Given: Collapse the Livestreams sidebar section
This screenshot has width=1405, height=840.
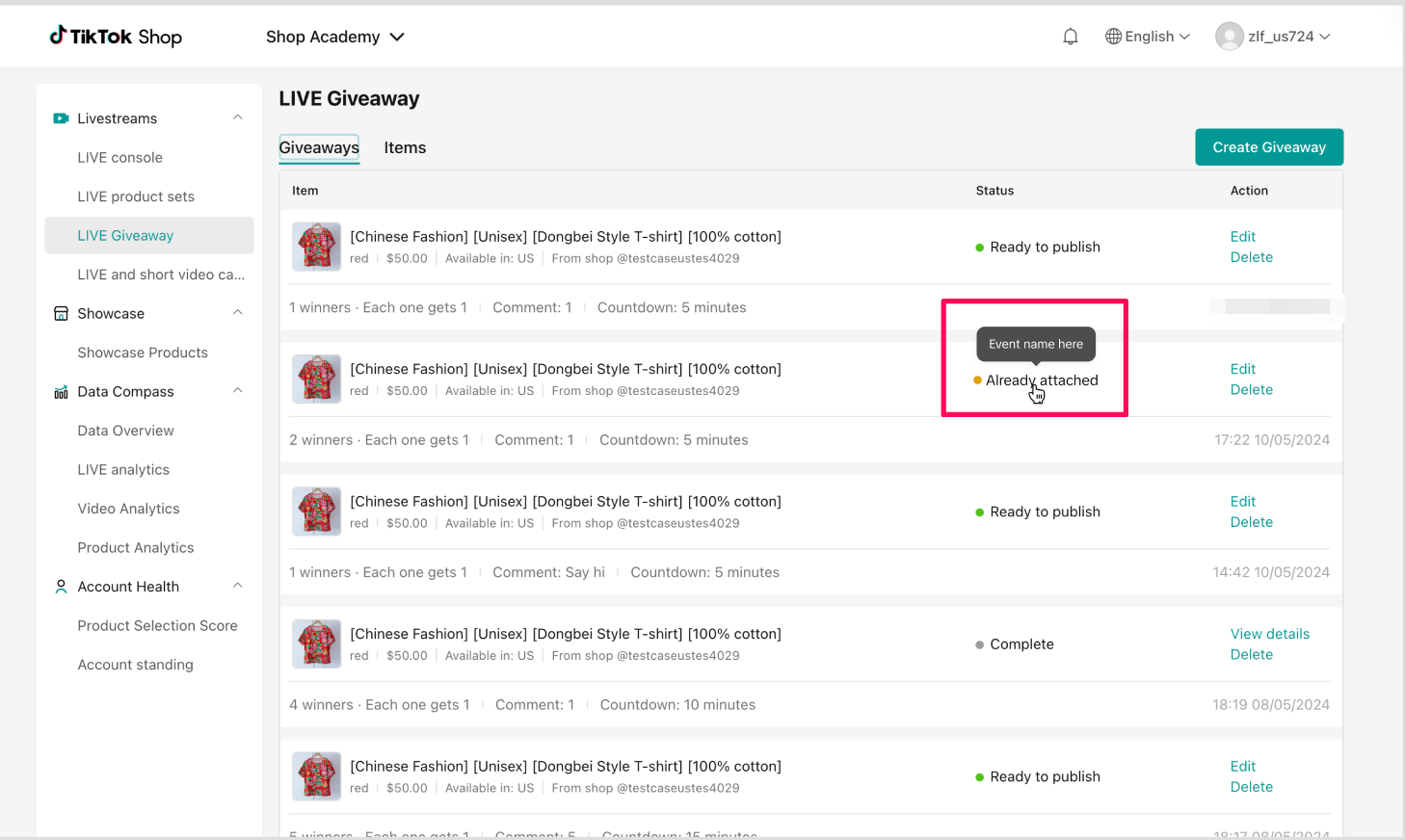Looking at the screenshot, I should (x=238, y=118).
